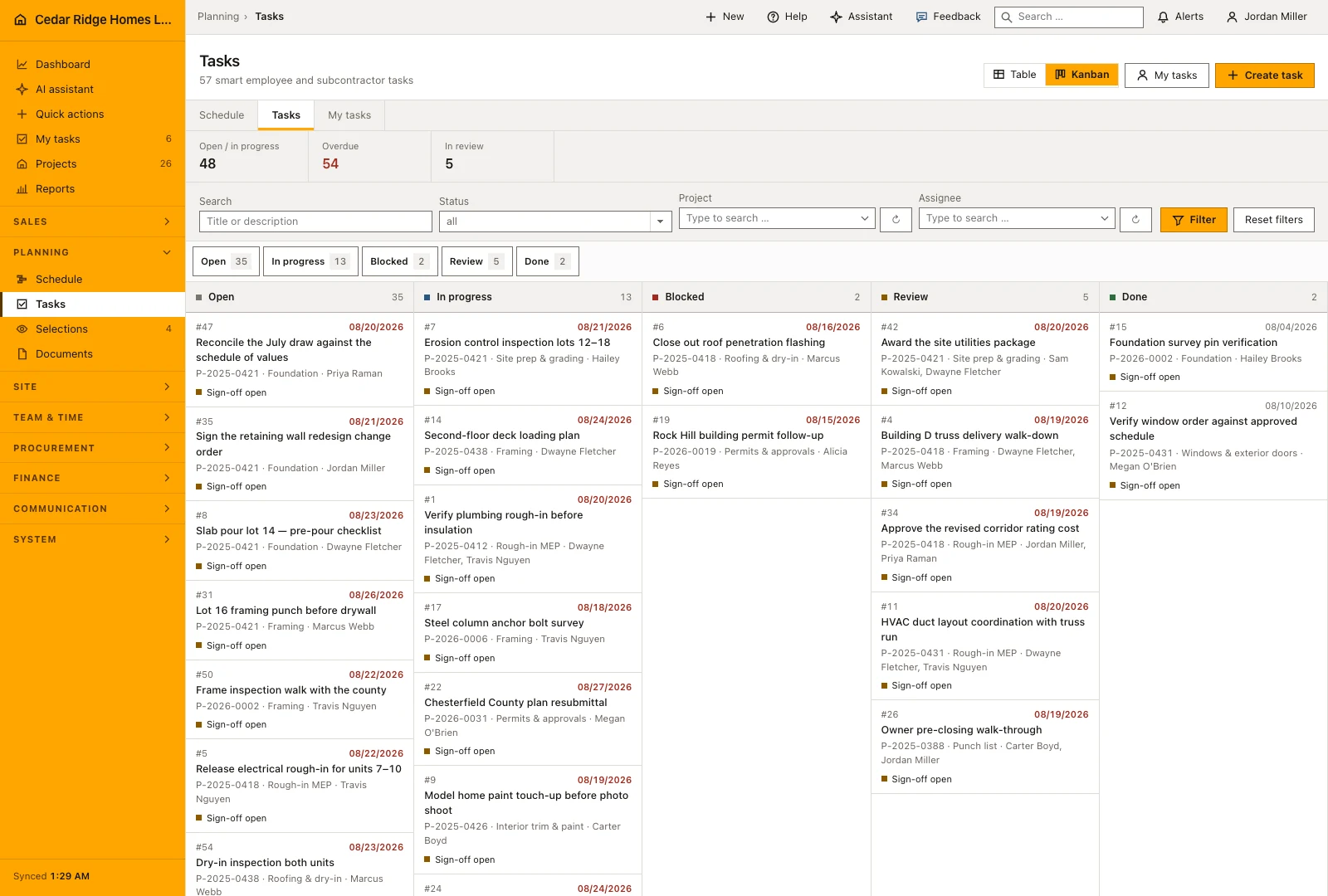
Task: Click the Assistant sparkle icon in top bar
Action: [x=836, y=17]
